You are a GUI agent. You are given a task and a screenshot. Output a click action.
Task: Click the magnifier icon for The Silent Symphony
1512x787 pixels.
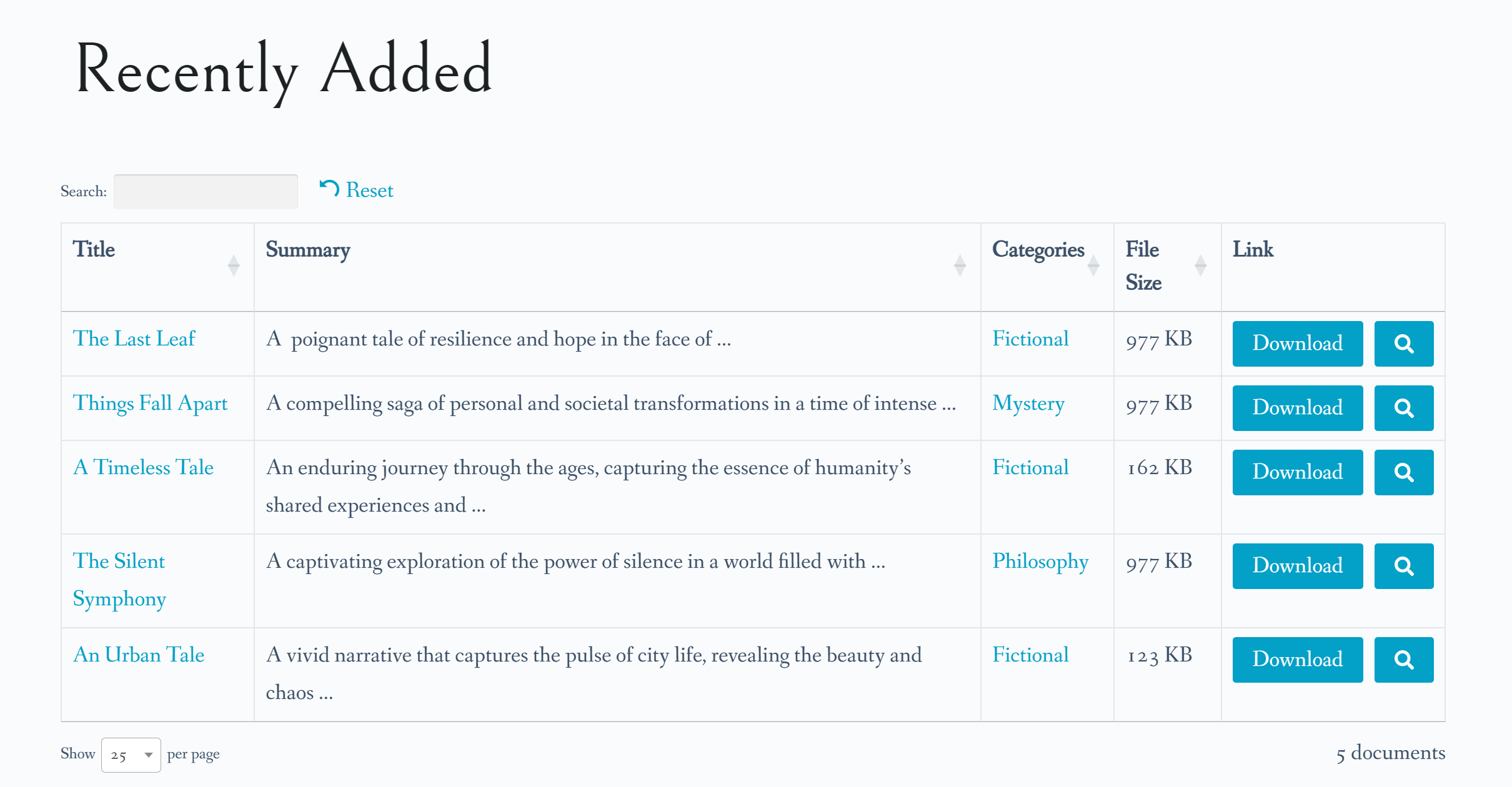pyautogui.click(x=1404, y=566)
